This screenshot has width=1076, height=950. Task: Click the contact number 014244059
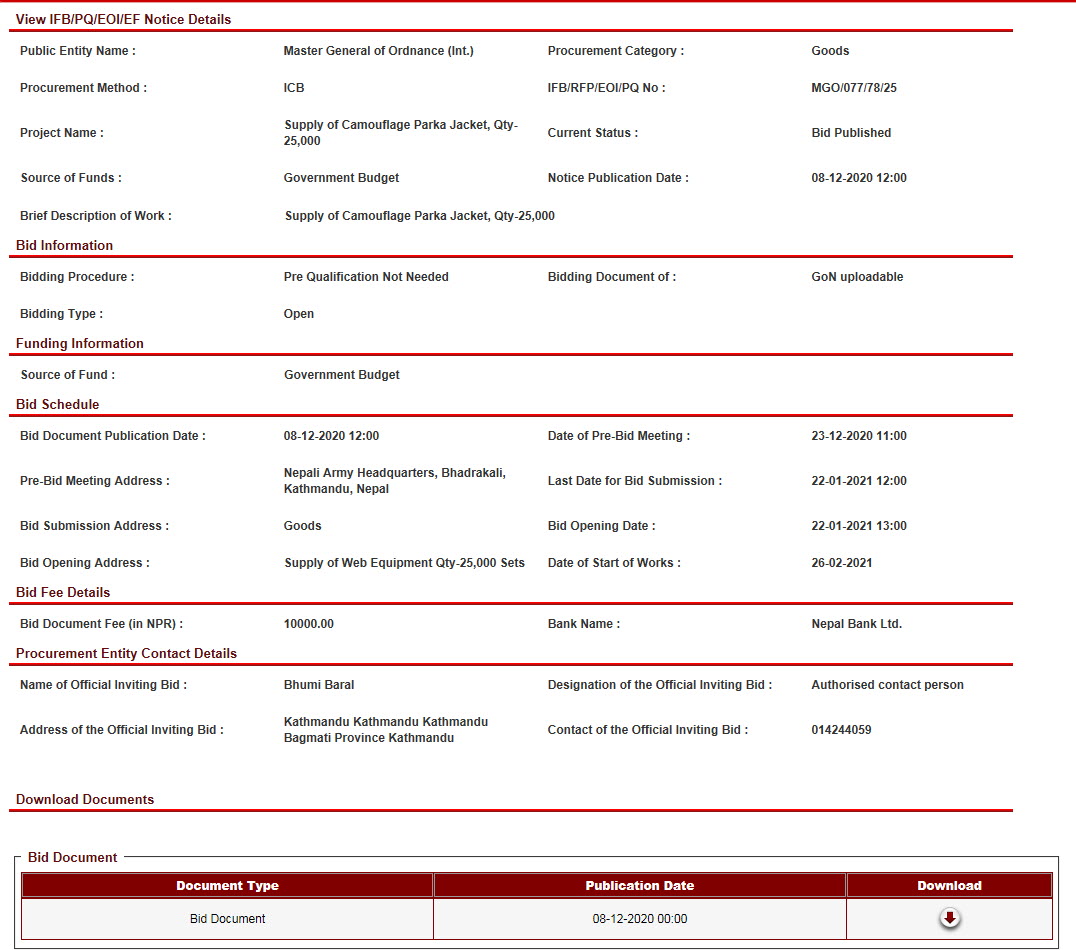840,730
